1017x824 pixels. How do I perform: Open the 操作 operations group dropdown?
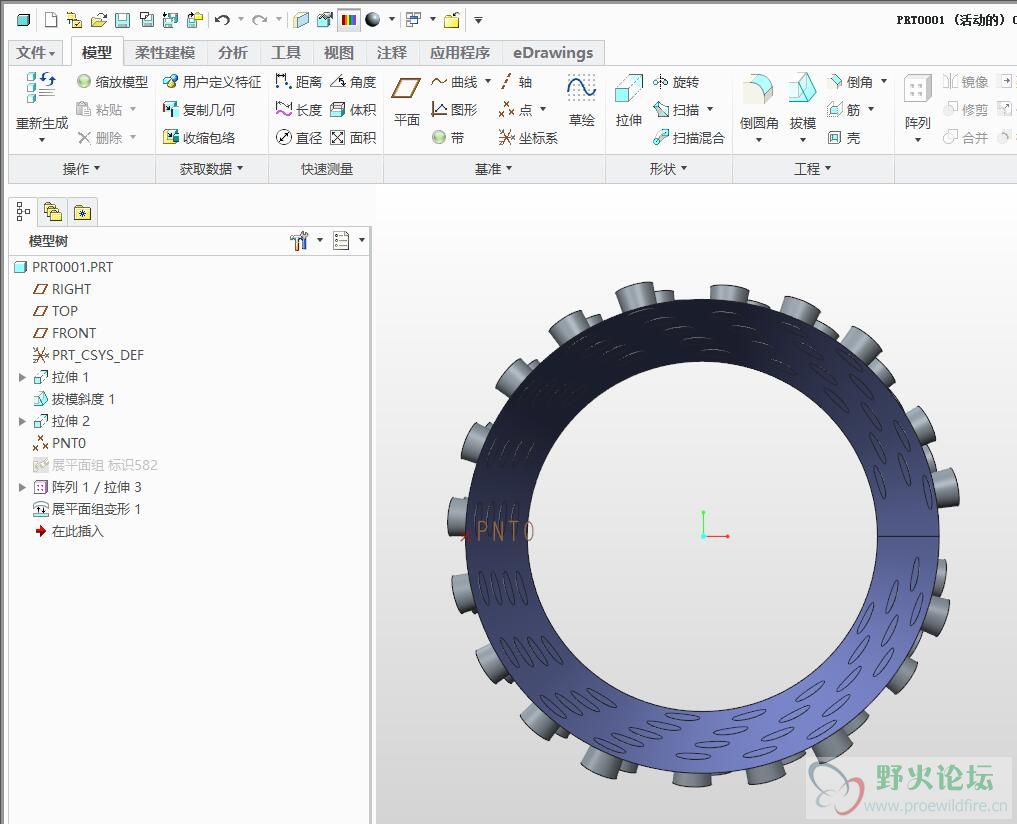click(x=82, y=169)
